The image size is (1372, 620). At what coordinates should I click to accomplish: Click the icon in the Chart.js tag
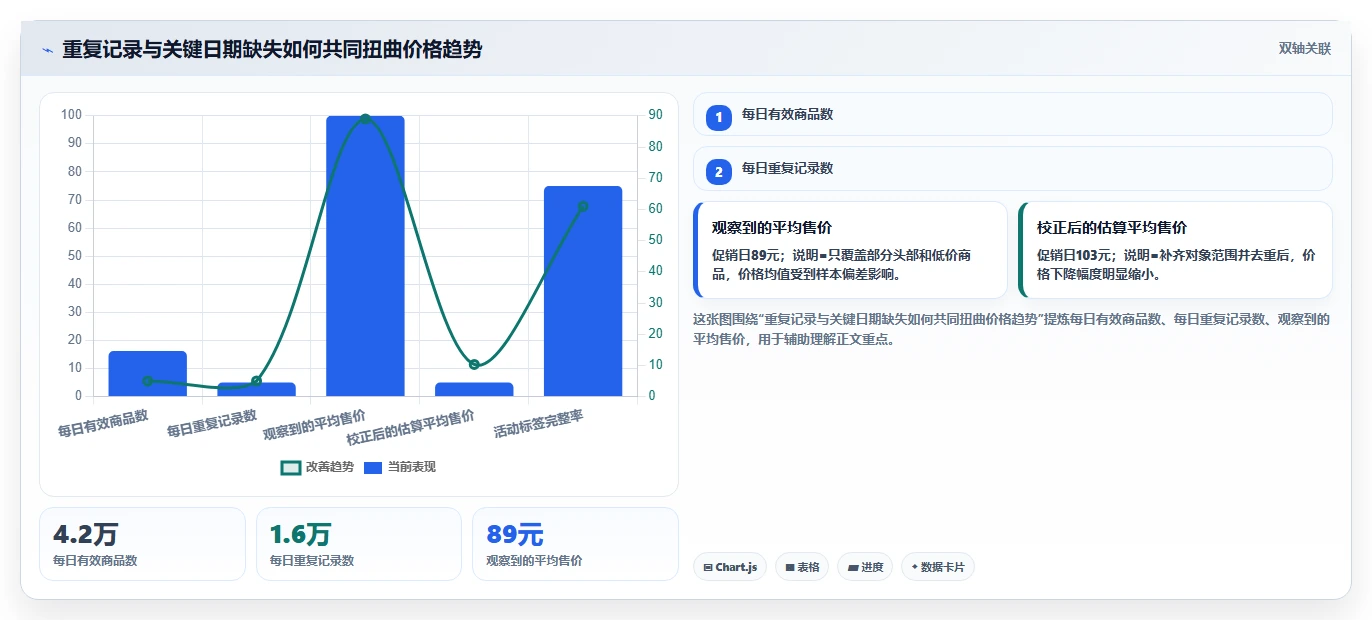[x=708, y=568]
